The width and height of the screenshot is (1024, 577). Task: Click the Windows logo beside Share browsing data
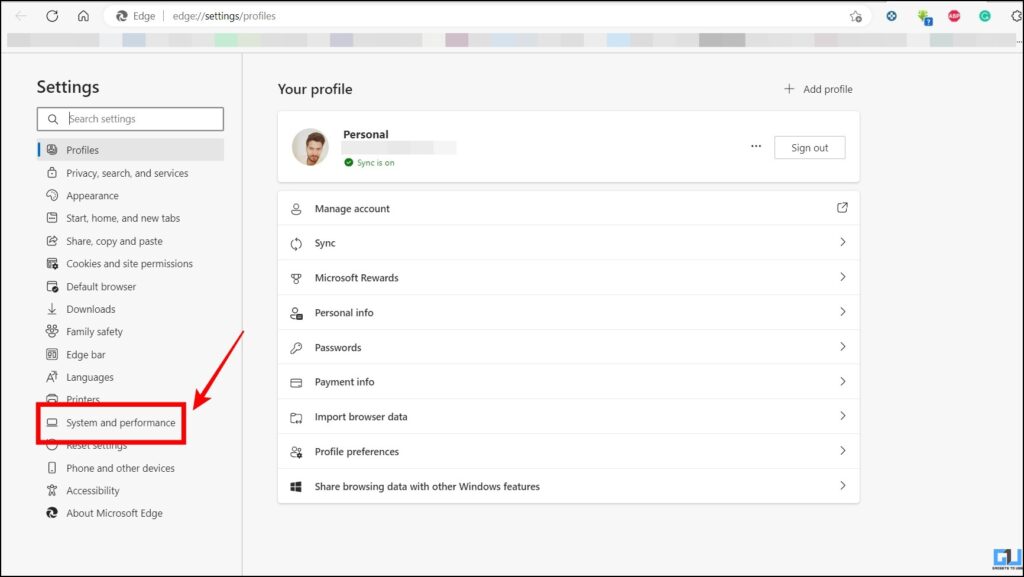click(296, 487)
